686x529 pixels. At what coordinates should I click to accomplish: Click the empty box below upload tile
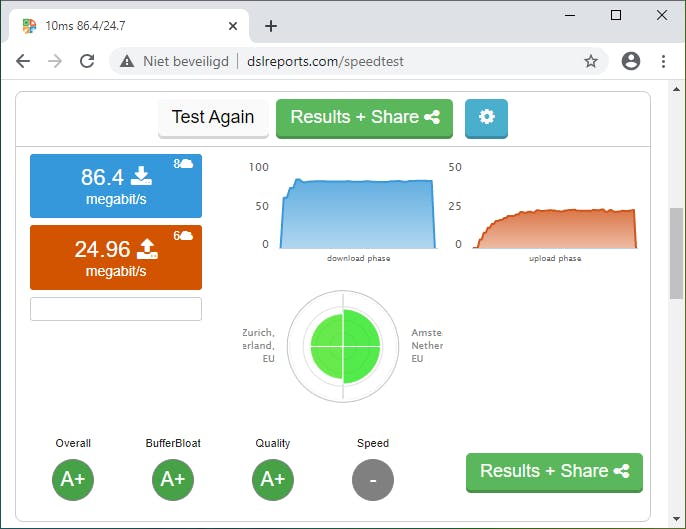(116, 309)
